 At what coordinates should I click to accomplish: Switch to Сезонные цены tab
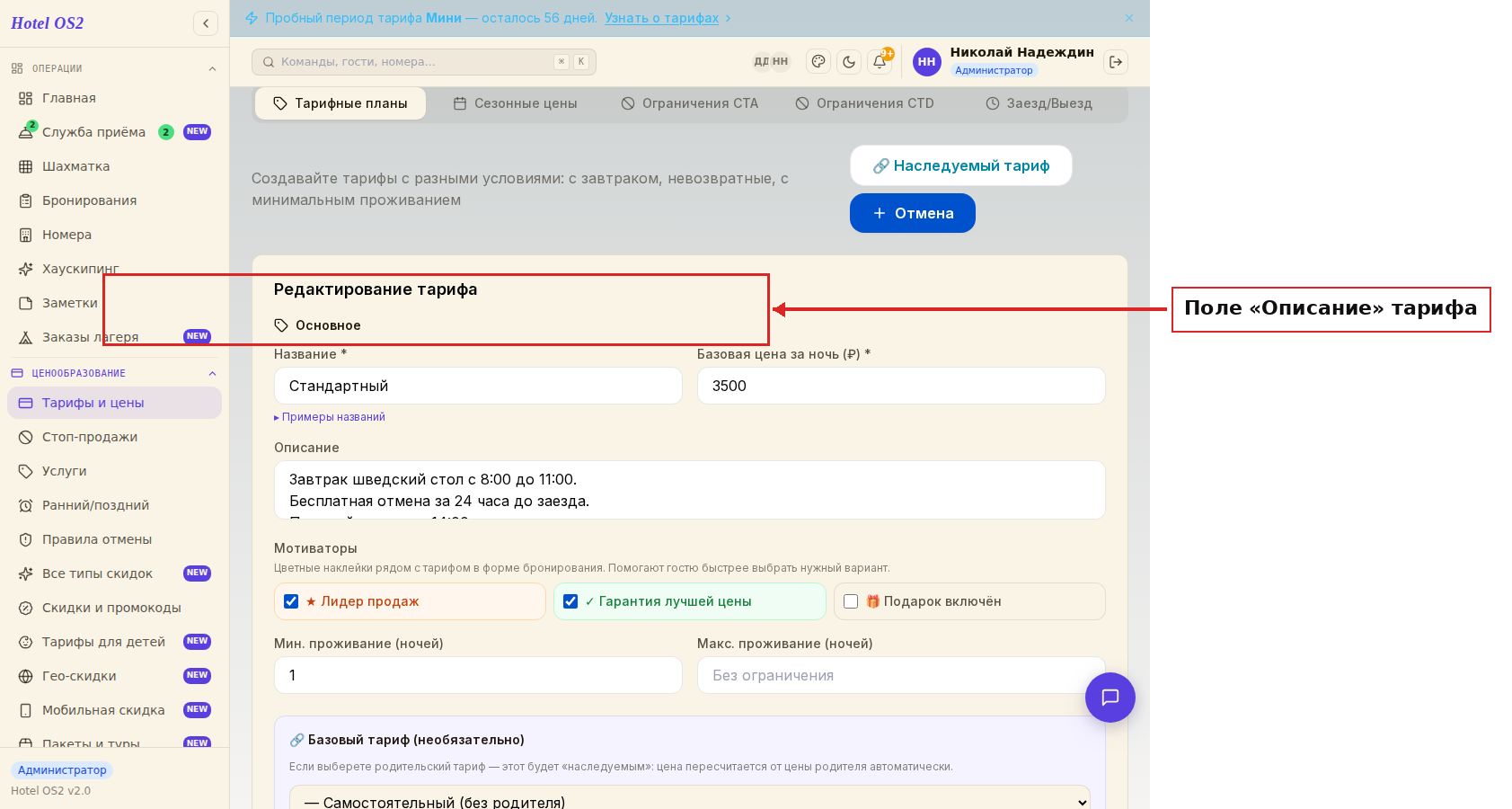[x=516, y=103]
